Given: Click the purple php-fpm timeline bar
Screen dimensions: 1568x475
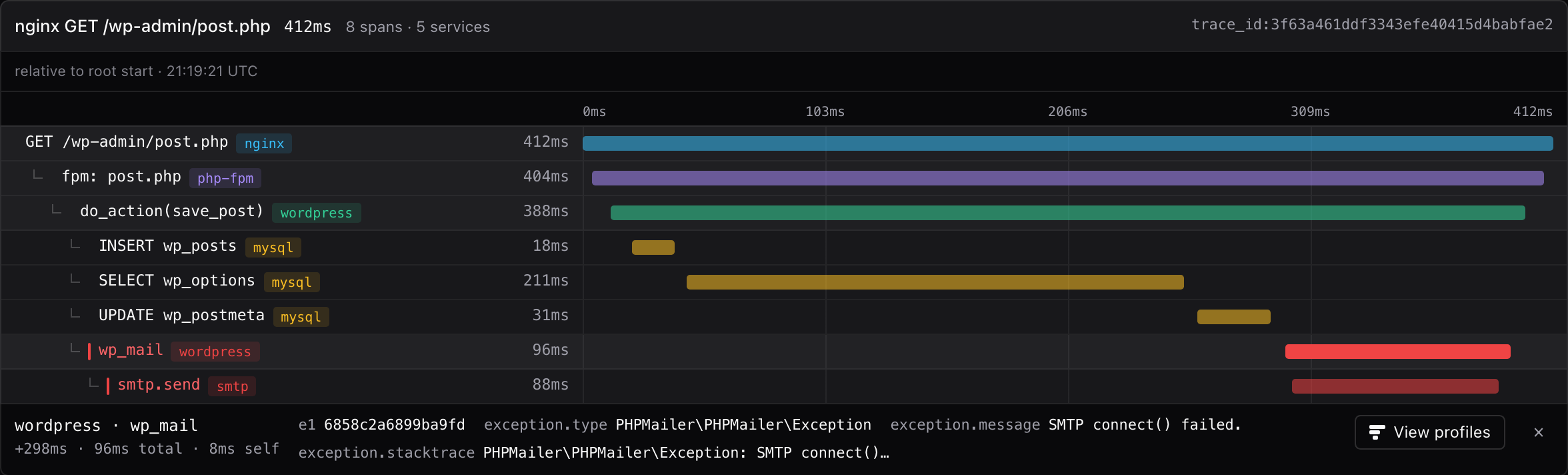Looking at the screenshot, I should (x=1068, y=178).
